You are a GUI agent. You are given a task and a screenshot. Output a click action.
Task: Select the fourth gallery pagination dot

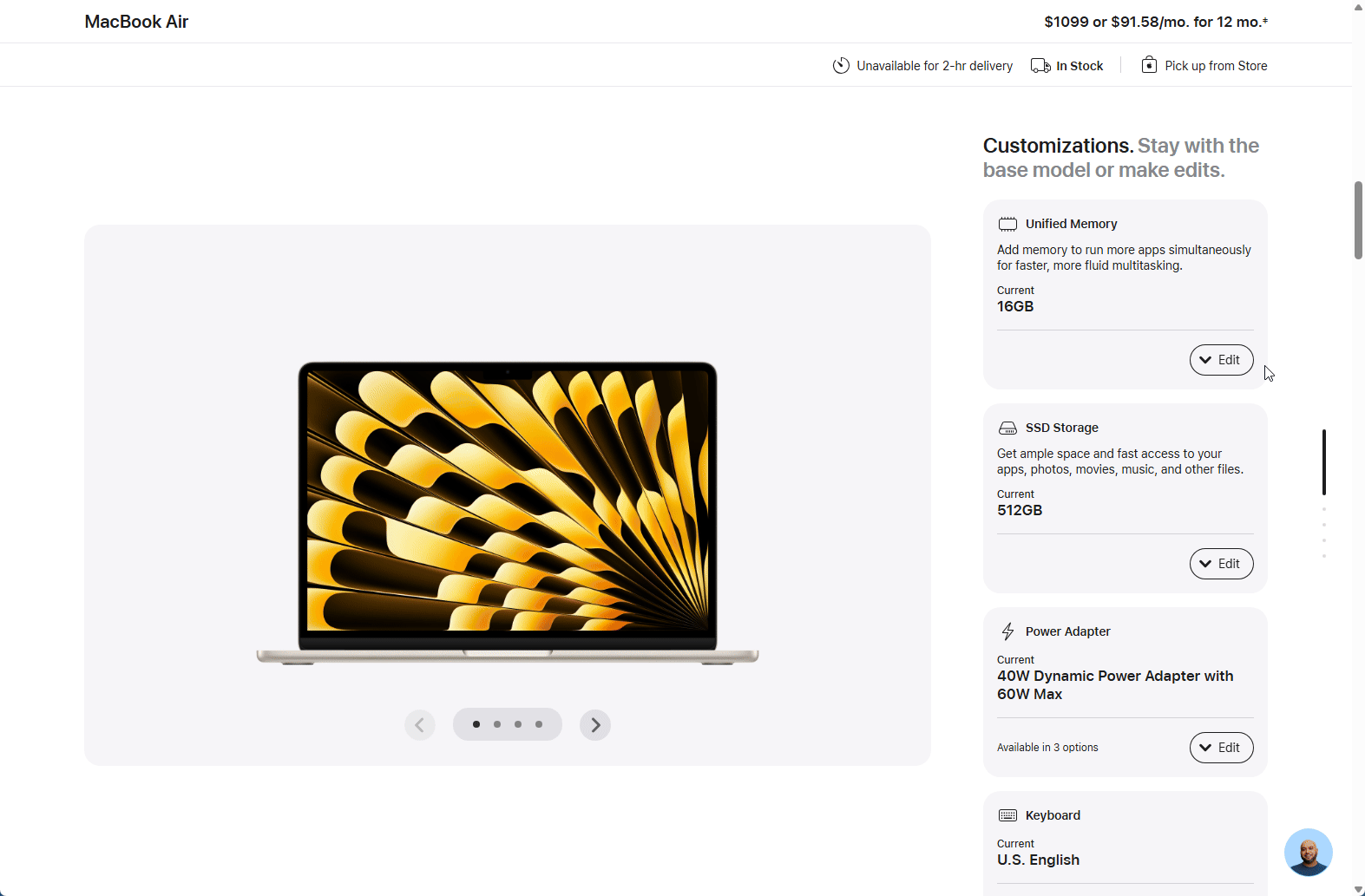coord(539,724)
